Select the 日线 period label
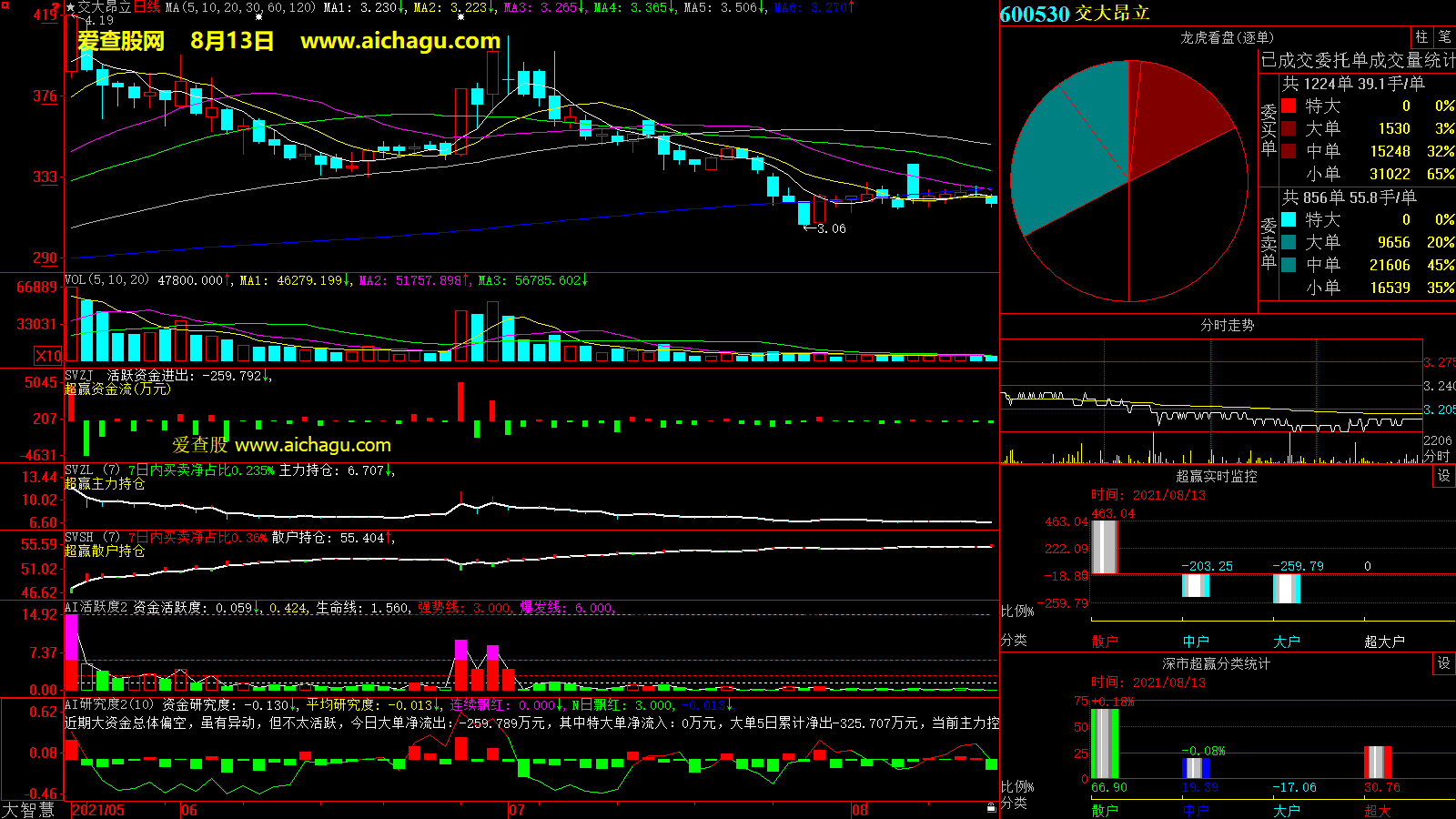 (x=147, y=7)
